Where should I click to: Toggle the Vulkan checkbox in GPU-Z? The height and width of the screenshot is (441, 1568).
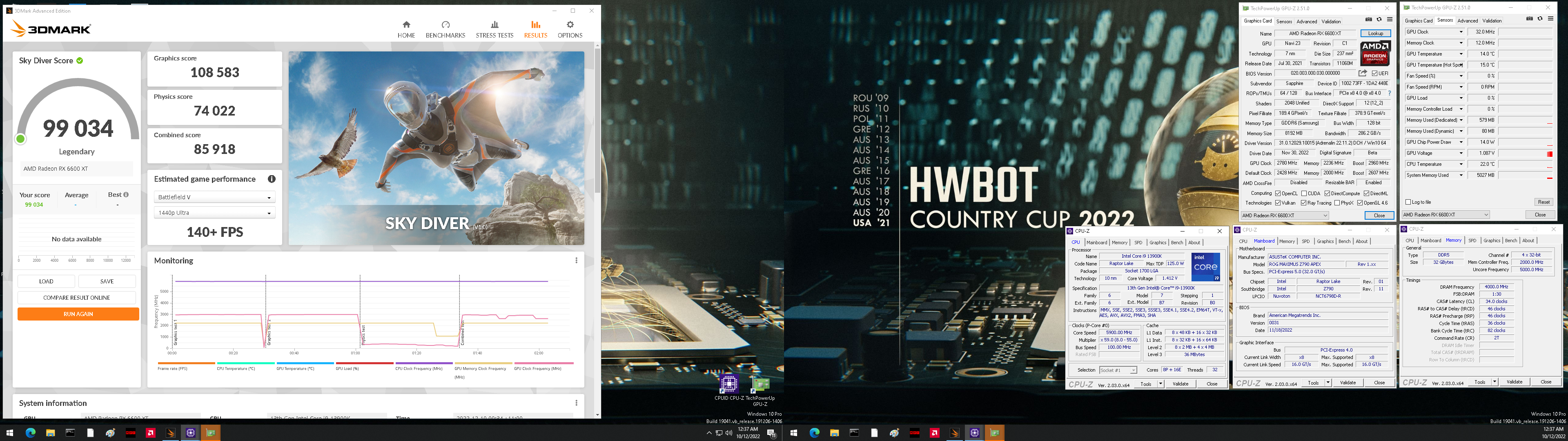tap(1278, 203)
